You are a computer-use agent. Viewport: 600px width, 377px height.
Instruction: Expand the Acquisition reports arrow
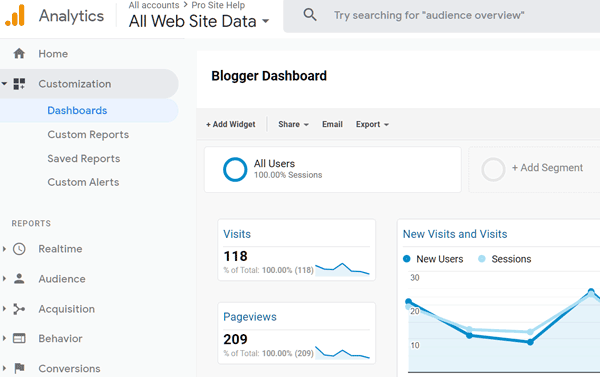pyautogui.click(x=4, y=308)
